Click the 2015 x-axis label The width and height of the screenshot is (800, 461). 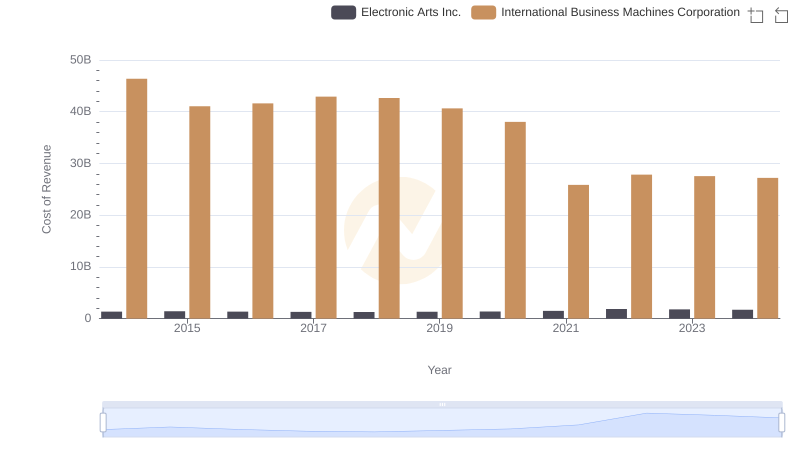187,328
